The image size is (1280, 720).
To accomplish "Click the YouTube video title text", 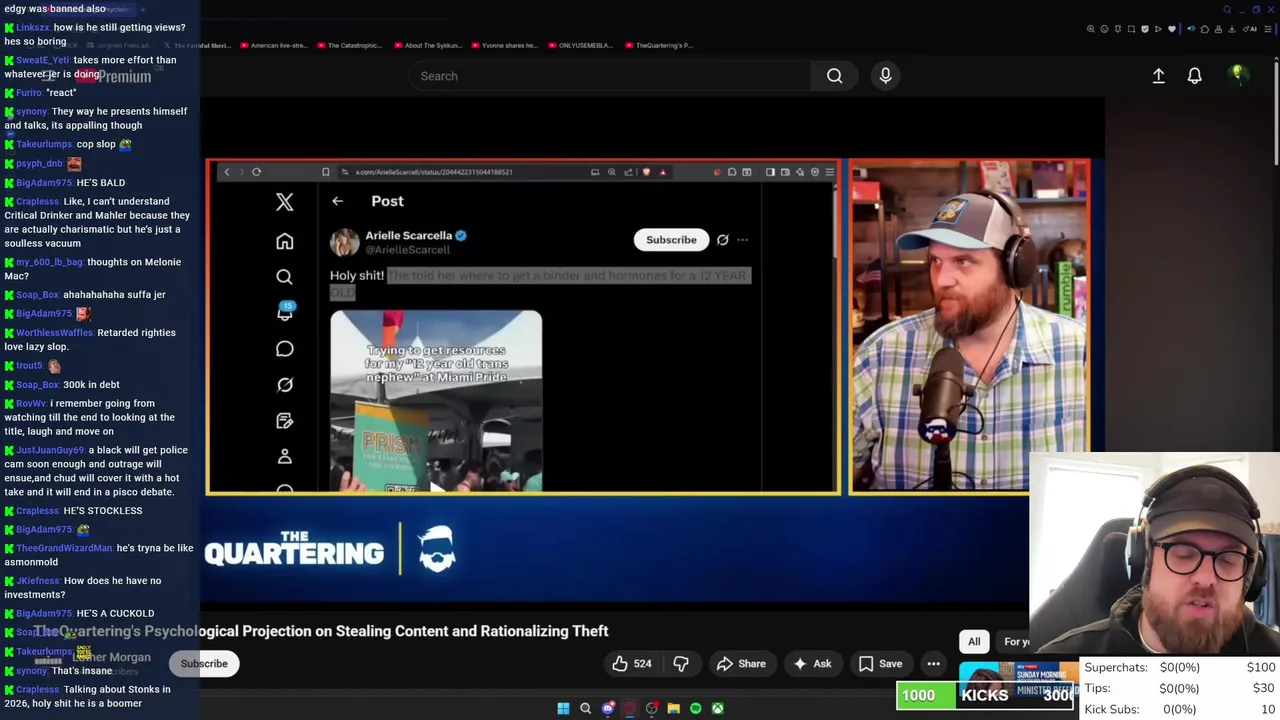I will click(x=321, y=631).
